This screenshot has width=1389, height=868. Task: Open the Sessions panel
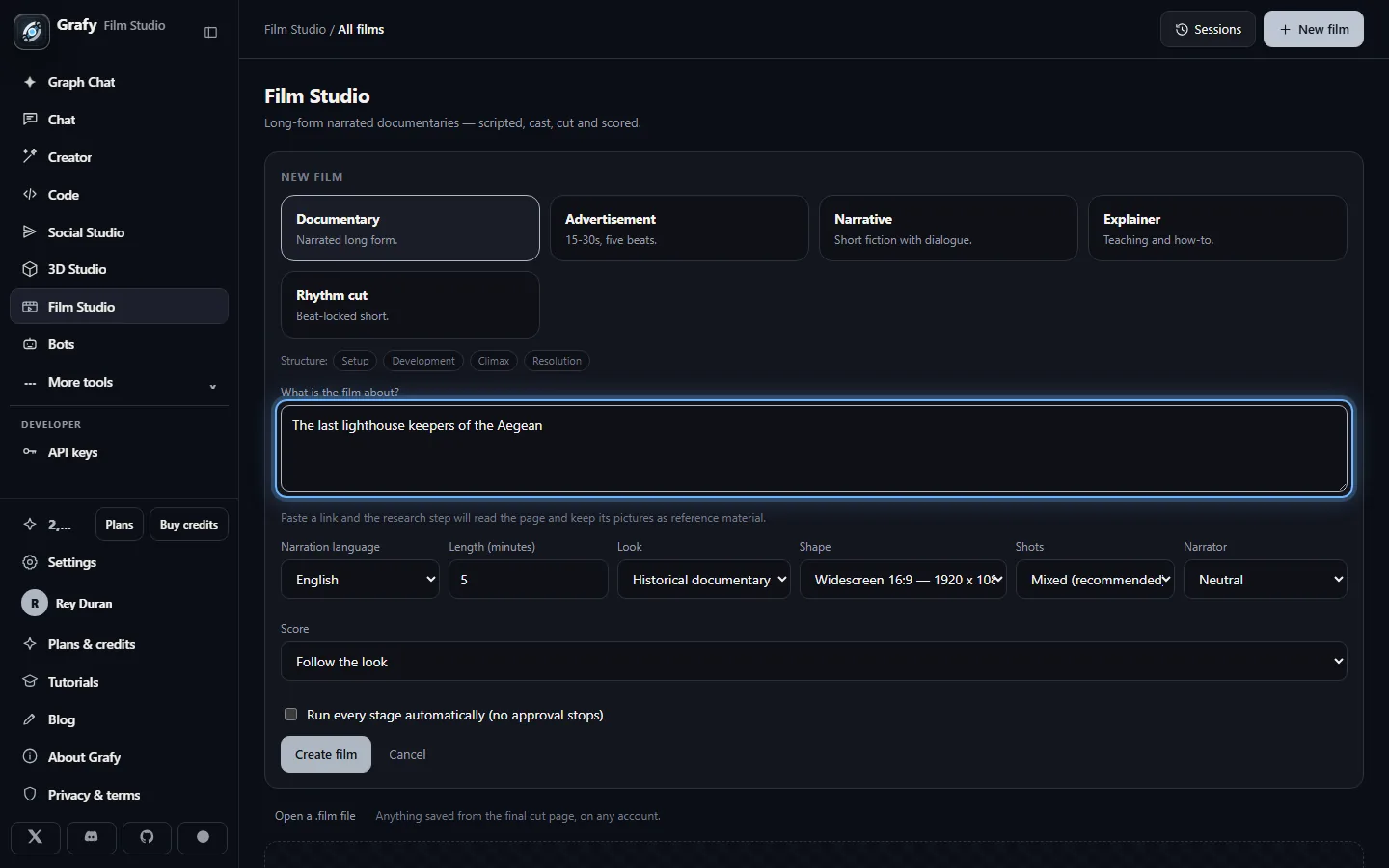click(1208, 29)
